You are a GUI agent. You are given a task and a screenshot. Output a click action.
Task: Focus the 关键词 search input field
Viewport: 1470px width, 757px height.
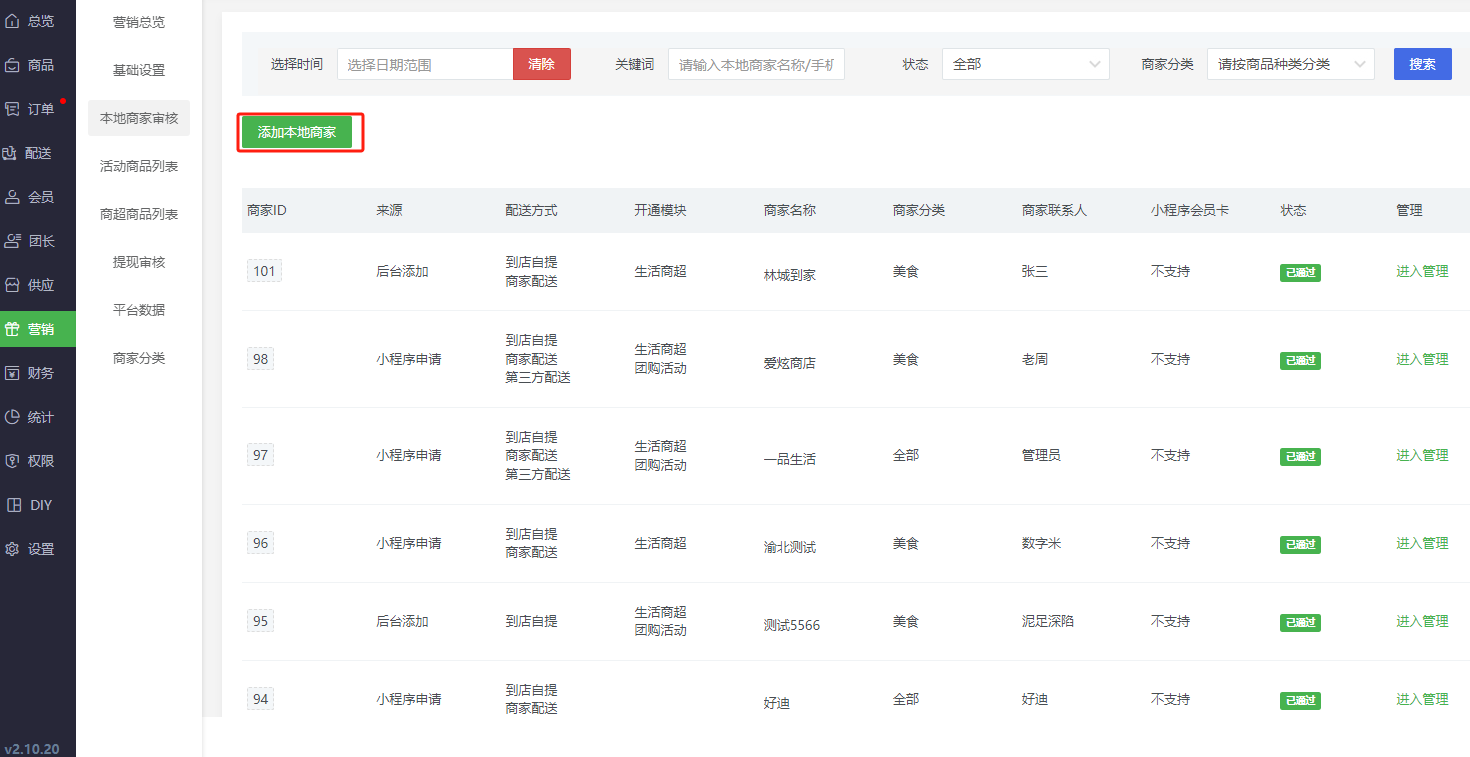756,64
